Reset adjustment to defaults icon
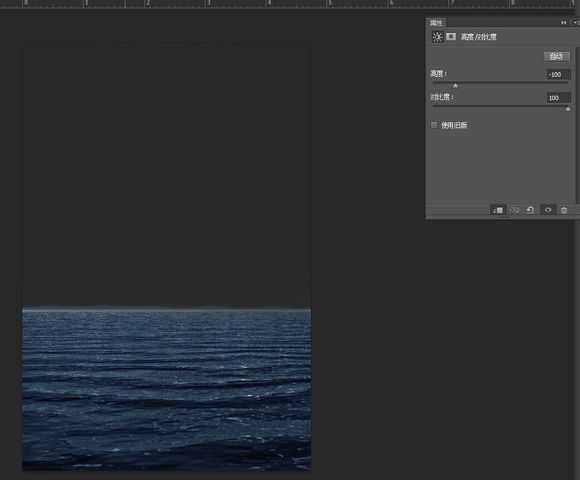This screenshot has width=580, height=480. [530, 210]
